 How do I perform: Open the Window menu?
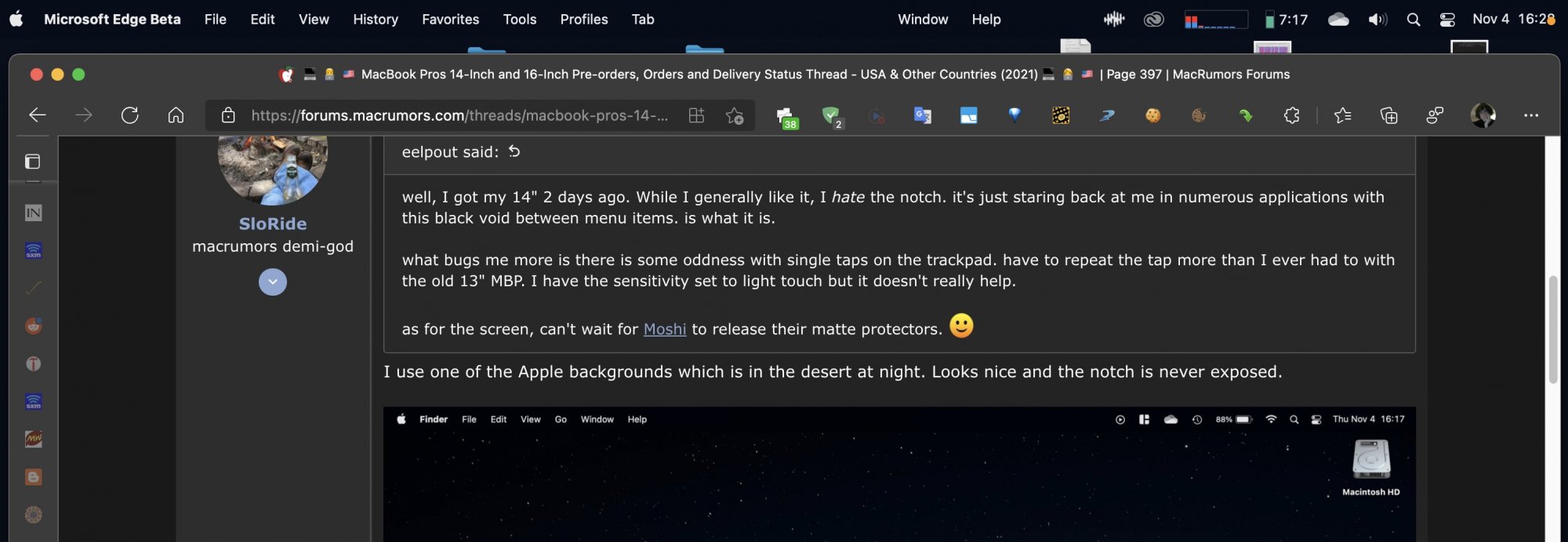(923, 20)
